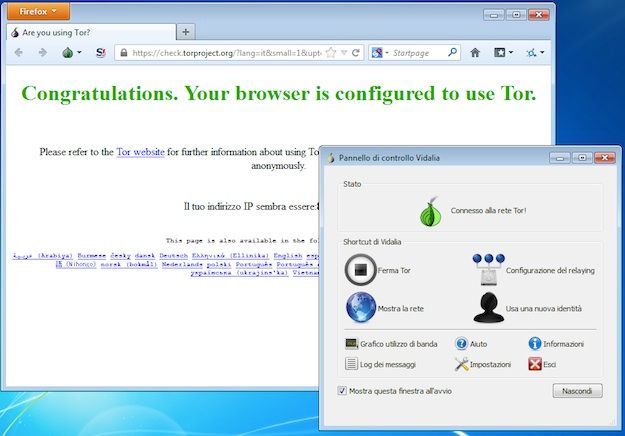Switch page language to Nihongo
The height and width of the screenshot is (436, 625).
coord(76,264)
